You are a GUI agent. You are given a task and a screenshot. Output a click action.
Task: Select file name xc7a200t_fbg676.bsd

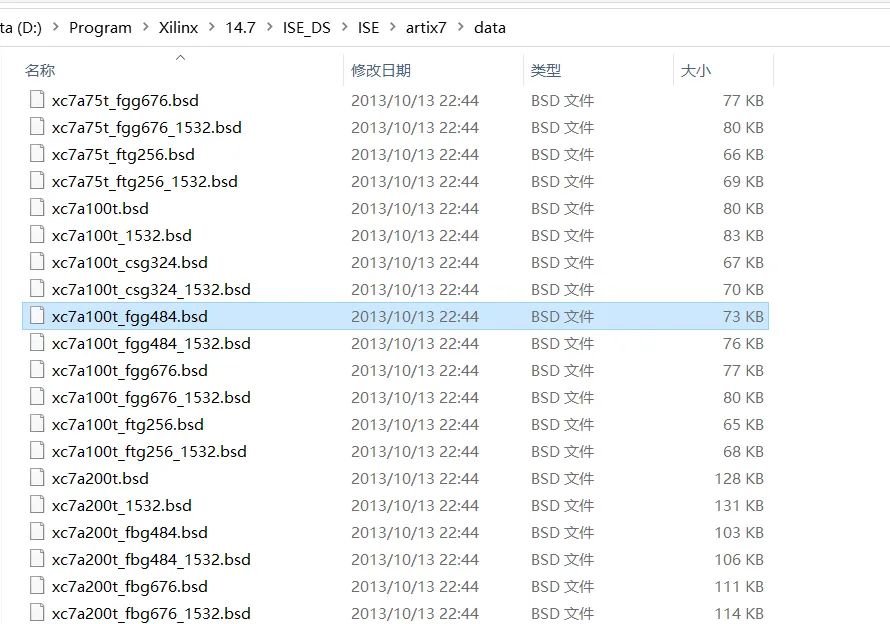[129, 586]
